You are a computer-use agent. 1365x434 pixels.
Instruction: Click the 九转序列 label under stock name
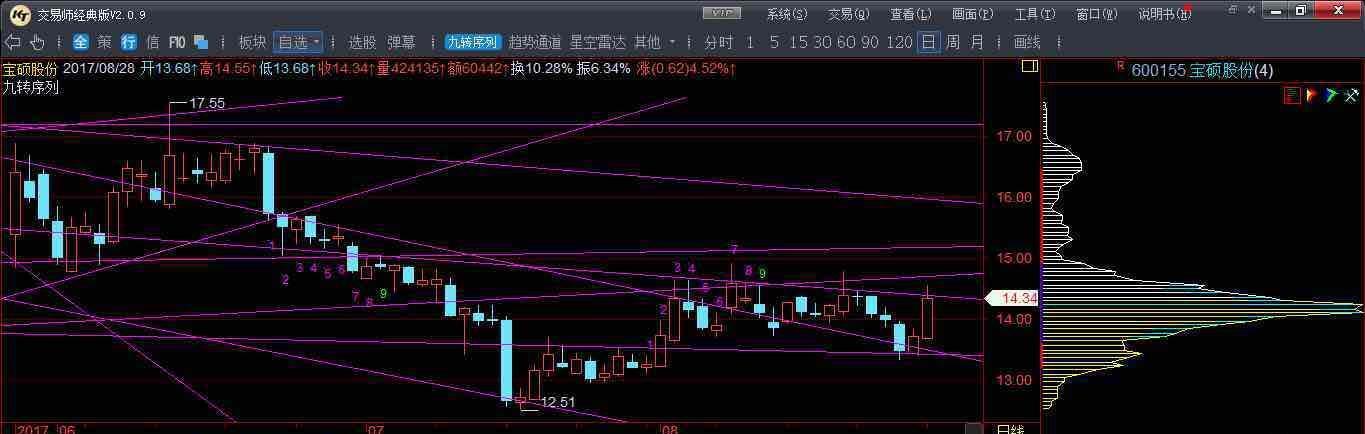tap(29, 86)
